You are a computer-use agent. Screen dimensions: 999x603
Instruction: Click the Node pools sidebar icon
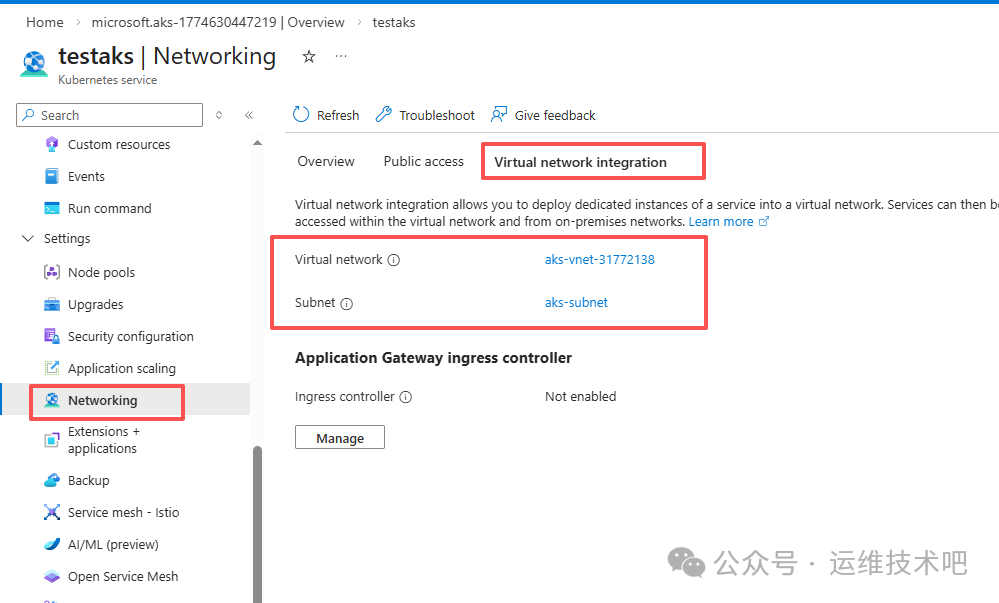point(52,271)
